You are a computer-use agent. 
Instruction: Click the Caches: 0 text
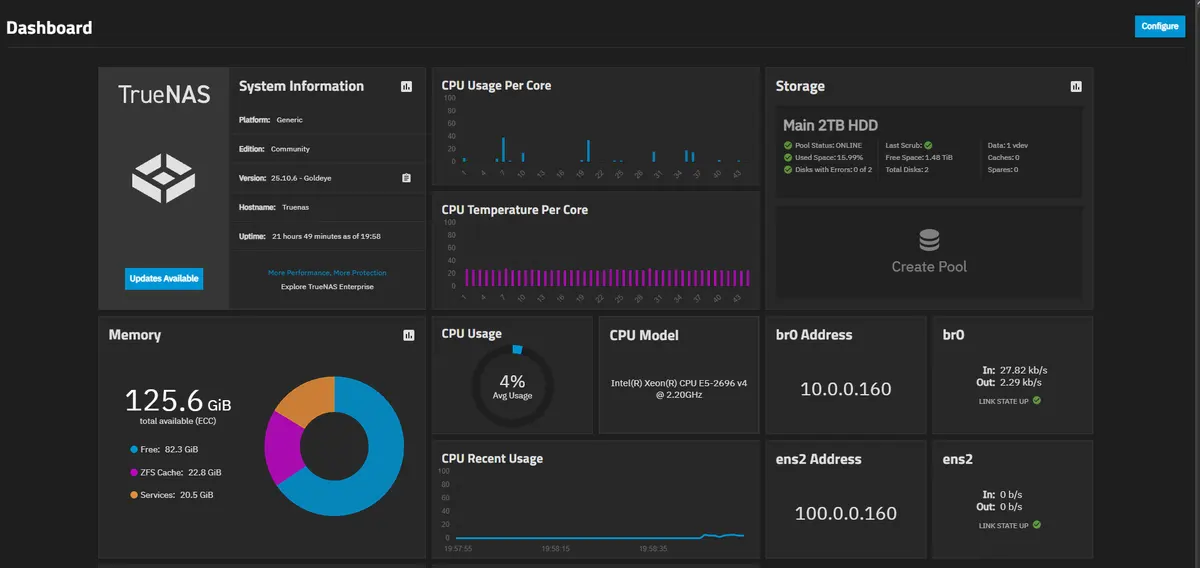click(1003, 157)
